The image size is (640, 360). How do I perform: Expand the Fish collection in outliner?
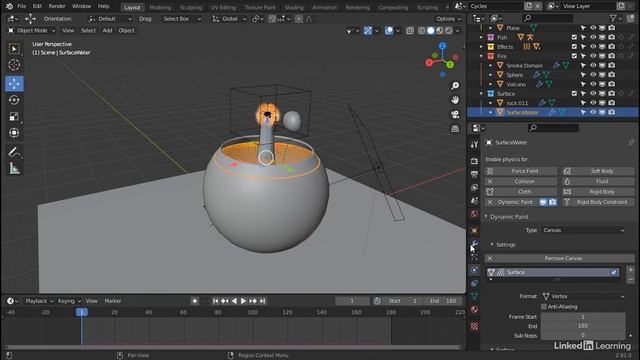[x=481, y=37]
